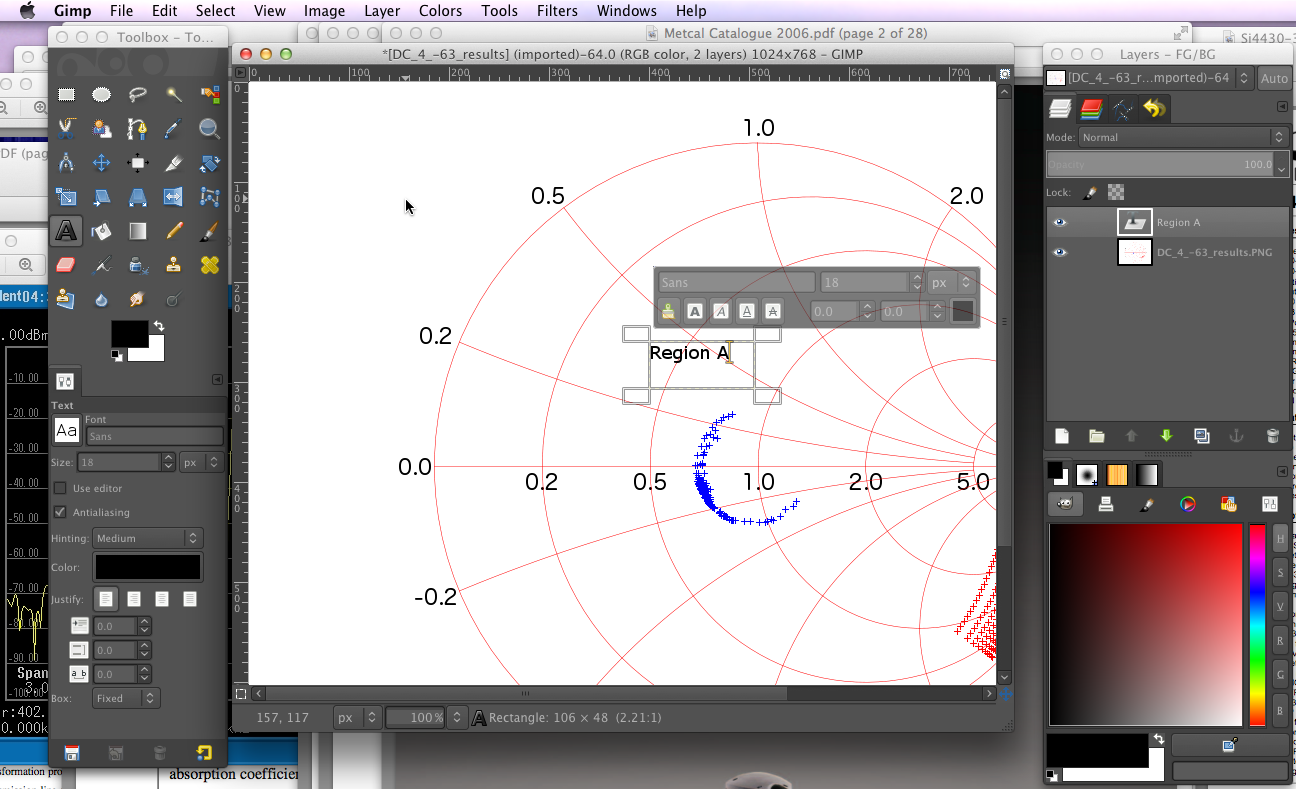Delete layer with trash icon
Image resolution: width=1296 pixels, height=789 pixels.
pyautogui.click(x=1272, y=436)
